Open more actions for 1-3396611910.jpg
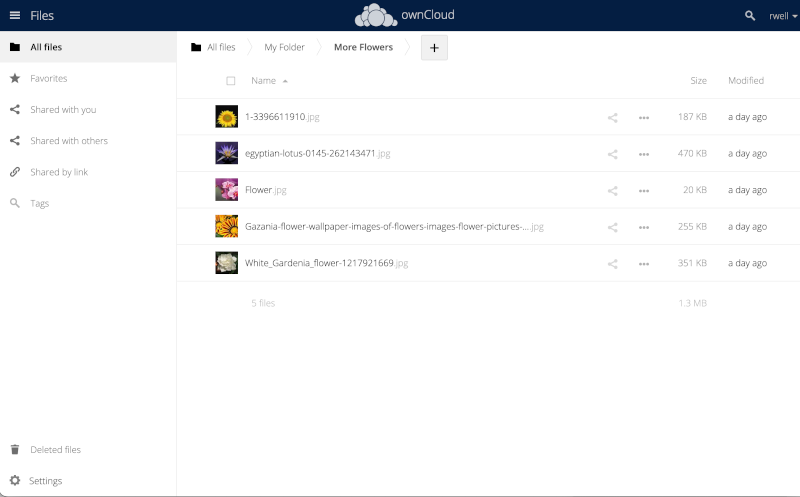This screenshot has height=497, width=800. [x=644, y=117]
